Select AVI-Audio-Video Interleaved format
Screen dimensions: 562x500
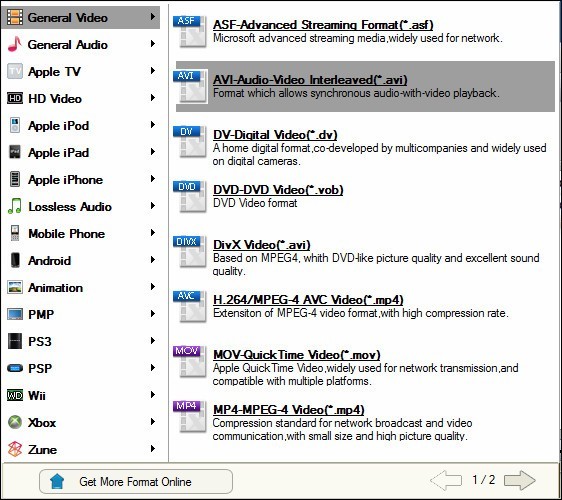coord(310,80)
